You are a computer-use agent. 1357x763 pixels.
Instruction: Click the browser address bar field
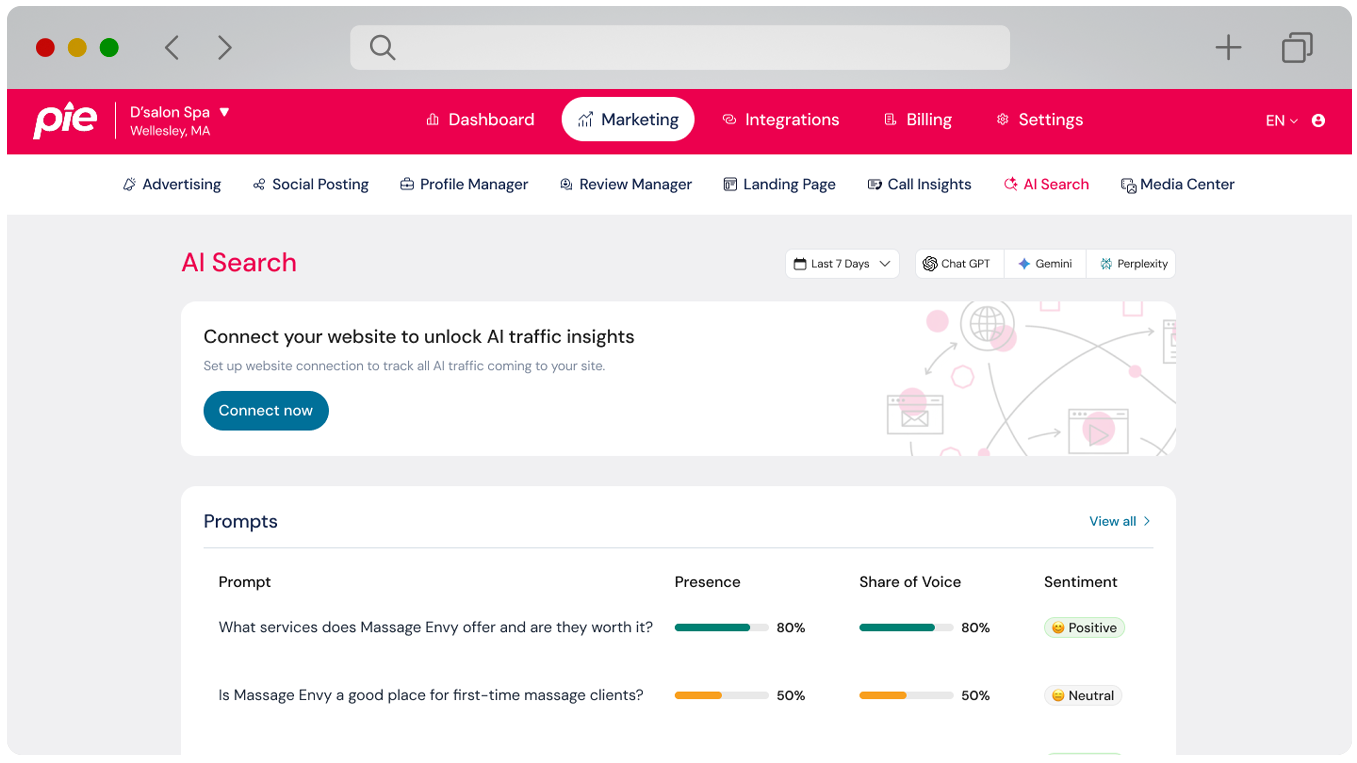(680, 47)
